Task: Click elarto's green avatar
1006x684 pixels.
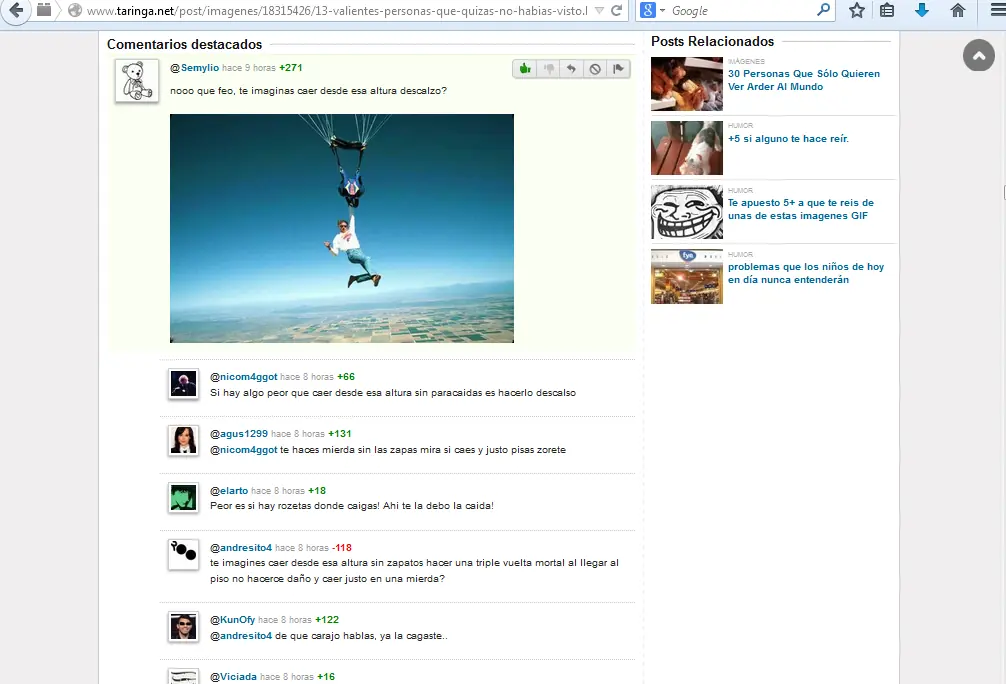Action: tap(183, 497)
